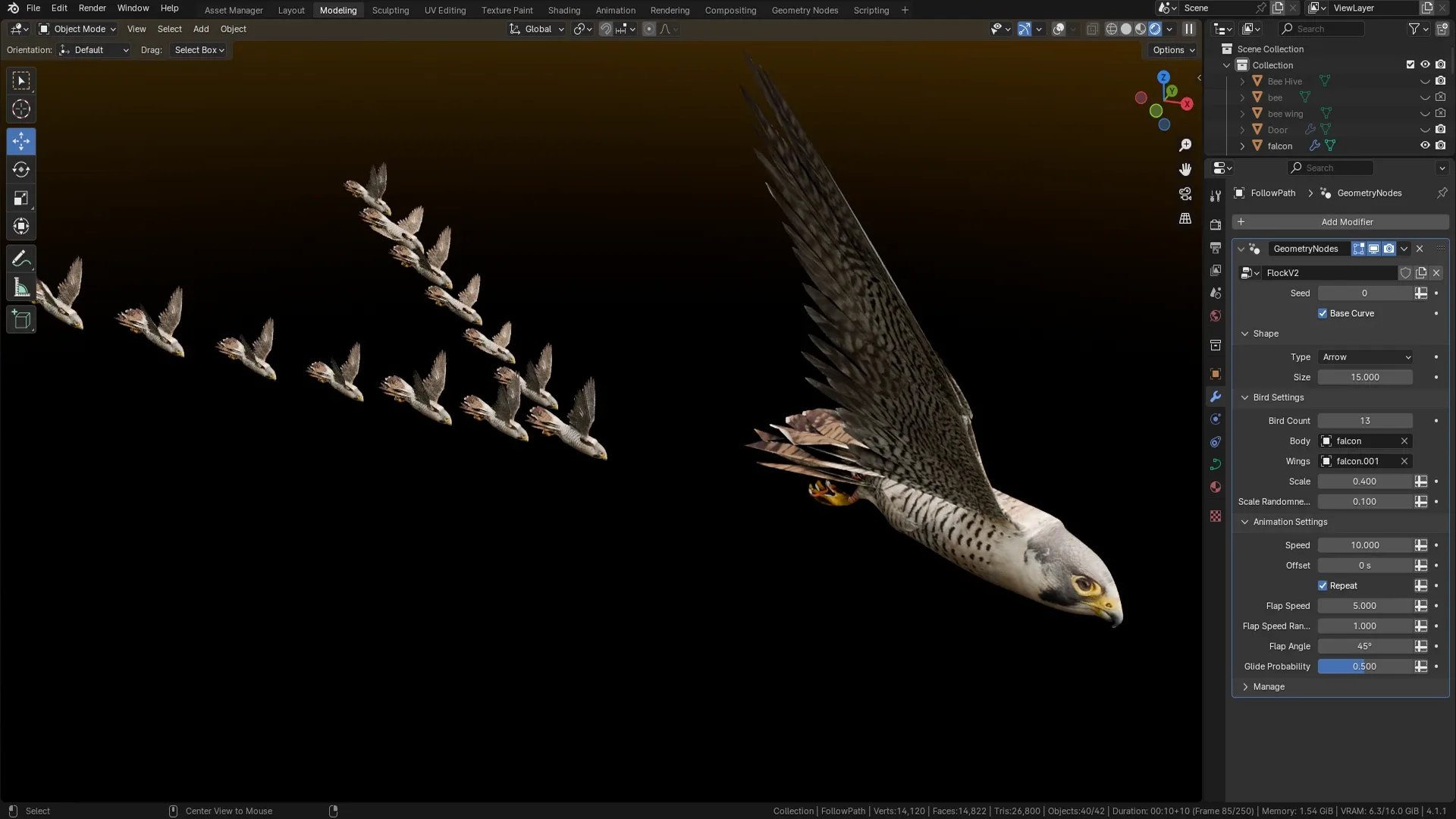
Task: Adjust the Glide Probability slider
Action: (x=1363, y=666)
